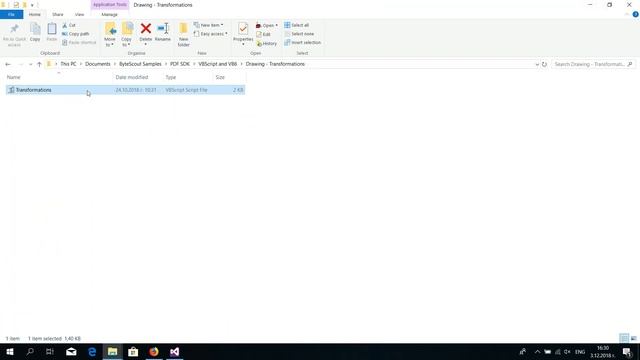Sort by the Name column header

click(x=13, y=77)
